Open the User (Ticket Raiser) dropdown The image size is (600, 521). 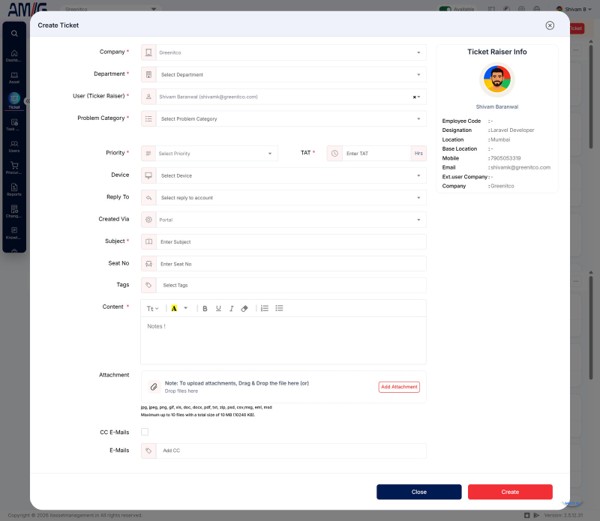[x=284, y=97]
